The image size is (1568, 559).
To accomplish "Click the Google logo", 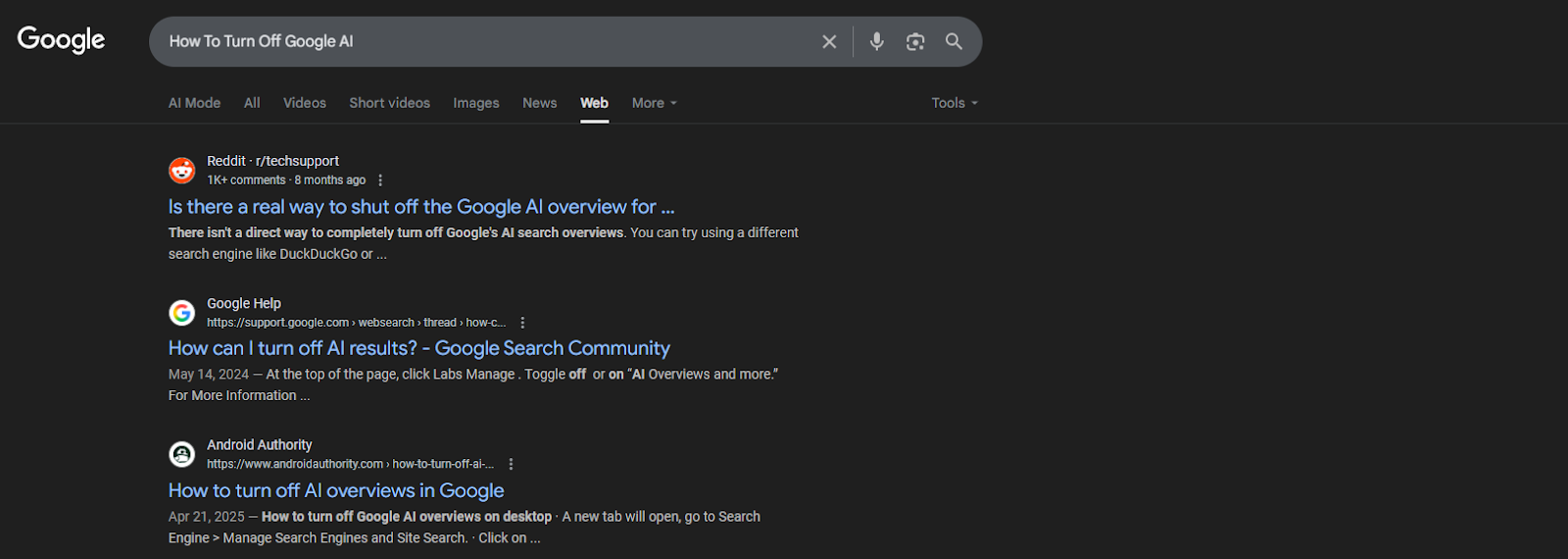I will pyautogui.click(x=61, y=39).
